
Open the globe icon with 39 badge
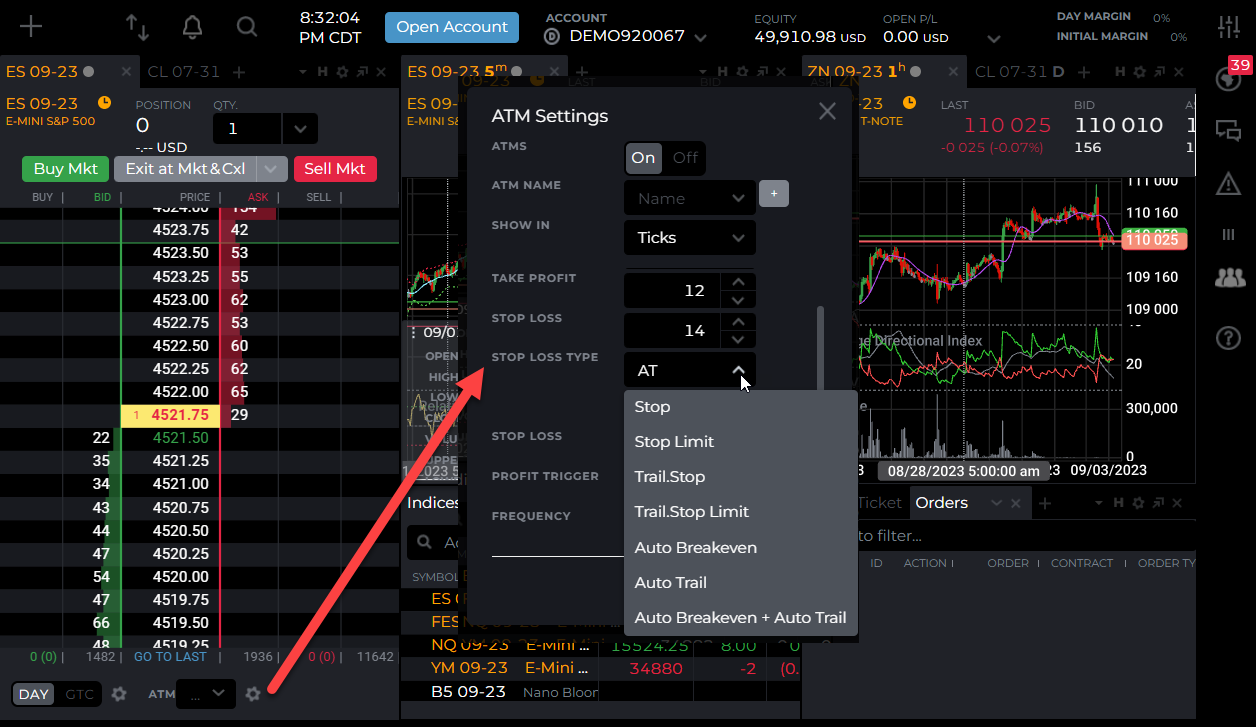coord(1227,79)
